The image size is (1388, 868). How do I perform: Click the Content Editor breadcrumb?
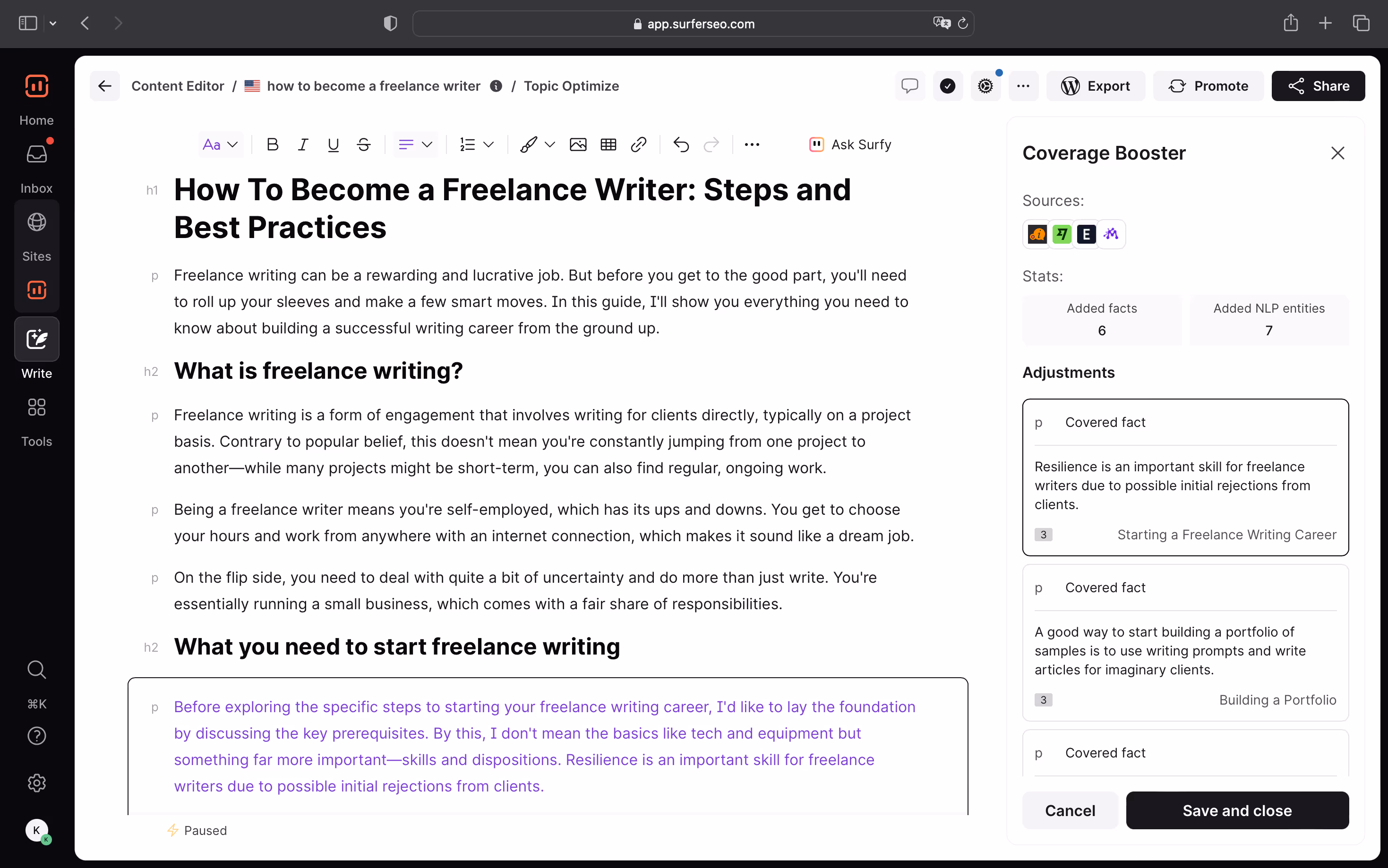coord(178,86)
